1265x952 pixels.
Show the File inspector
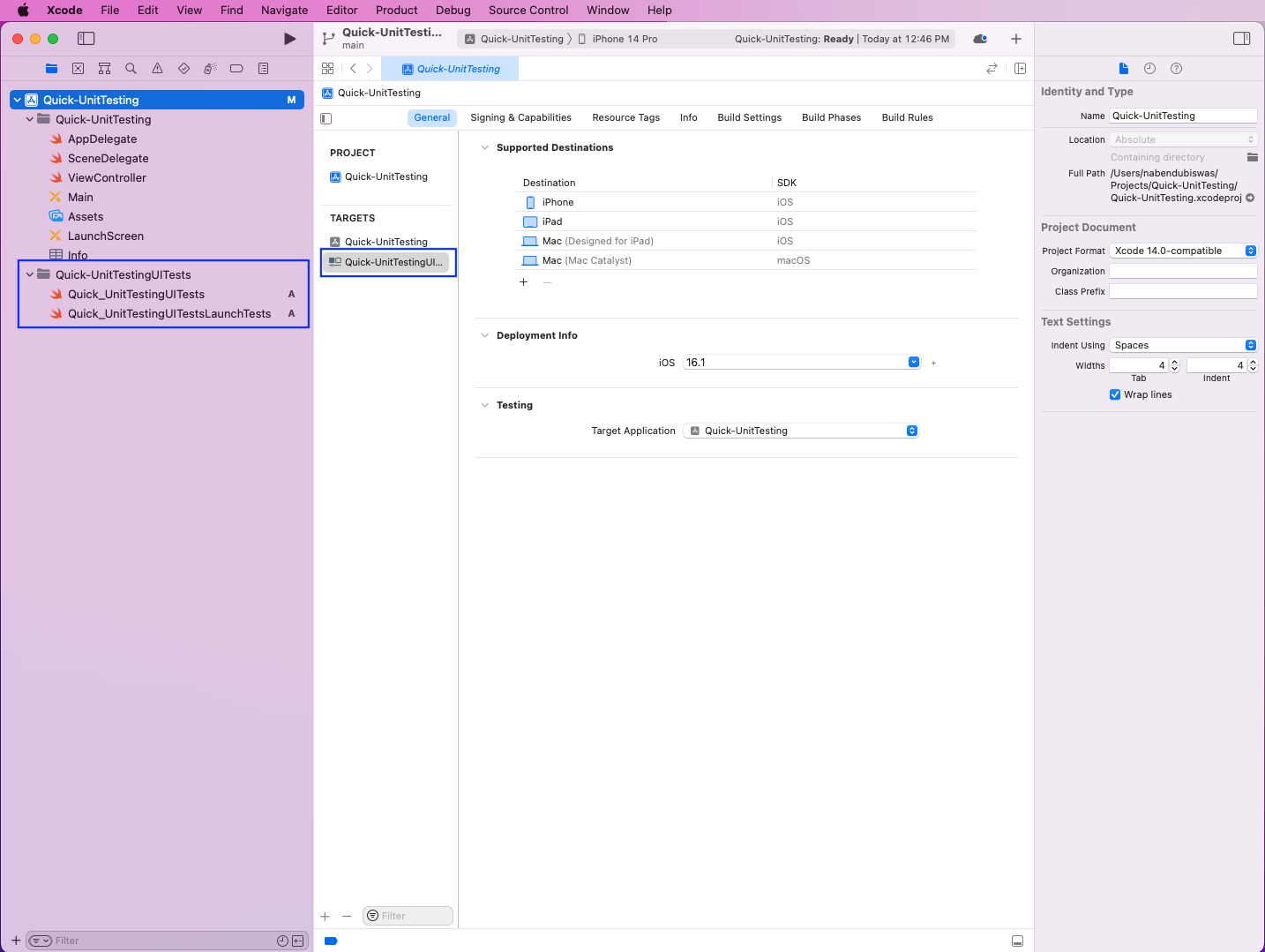coord(1124,69)
